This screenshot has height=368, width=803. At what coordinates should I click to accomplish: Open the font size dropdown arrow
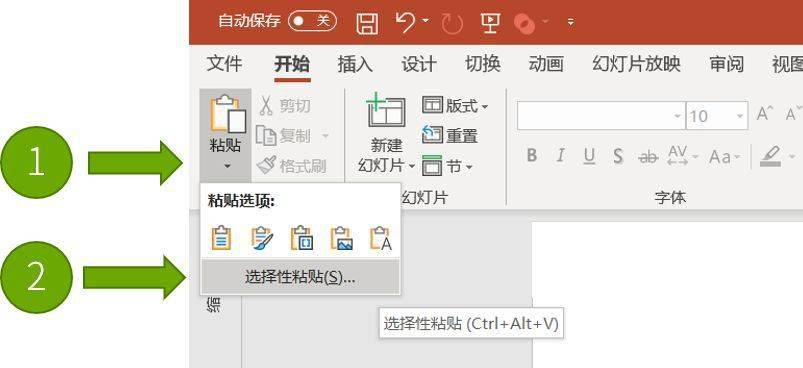point(740,116)
